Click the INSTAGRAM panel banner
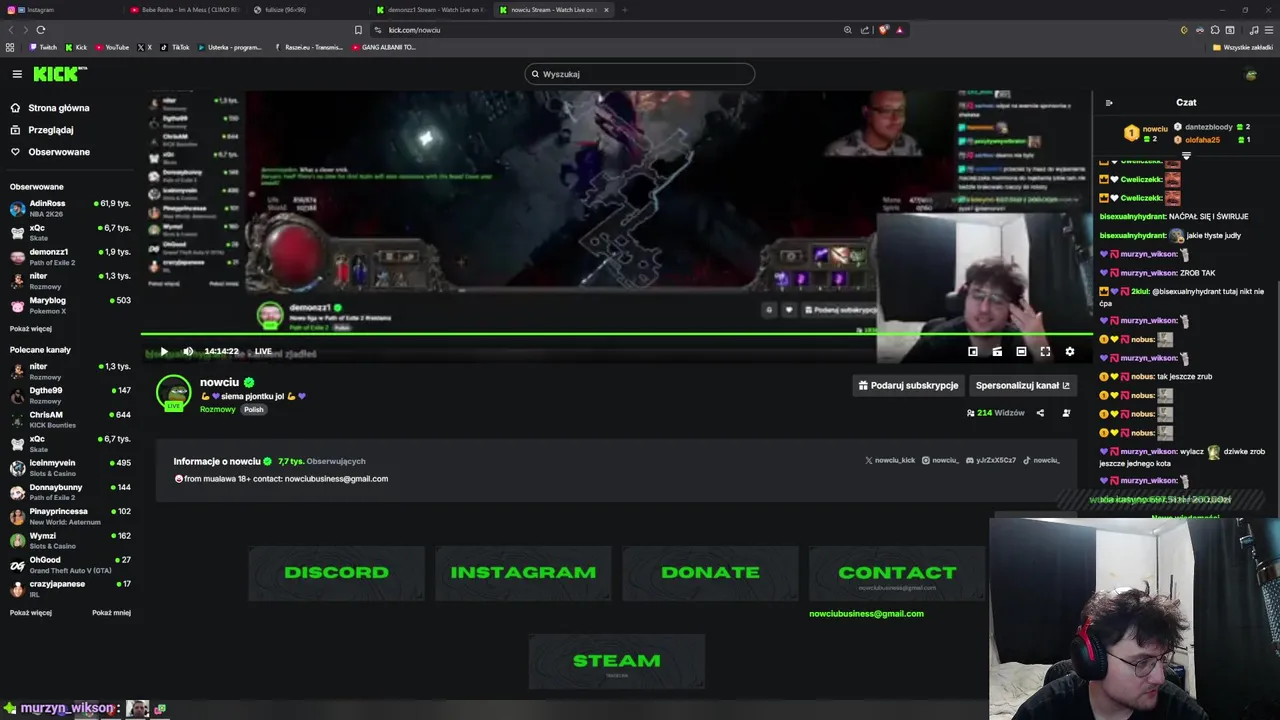Image resolution: width=1280 pixels, height=720 pixels. (523, 573)
